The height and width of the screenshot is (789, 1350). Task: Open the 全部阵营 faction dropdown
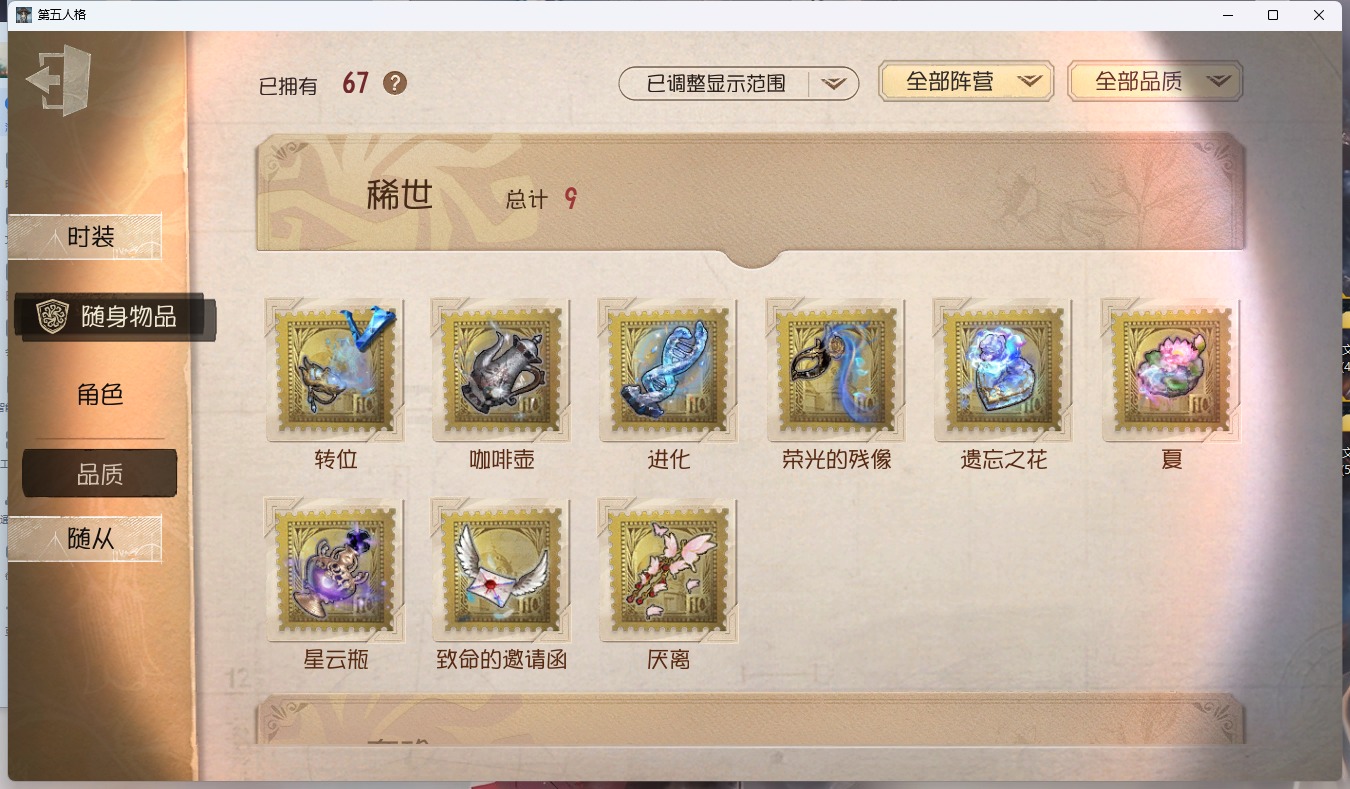pos(966,82)
